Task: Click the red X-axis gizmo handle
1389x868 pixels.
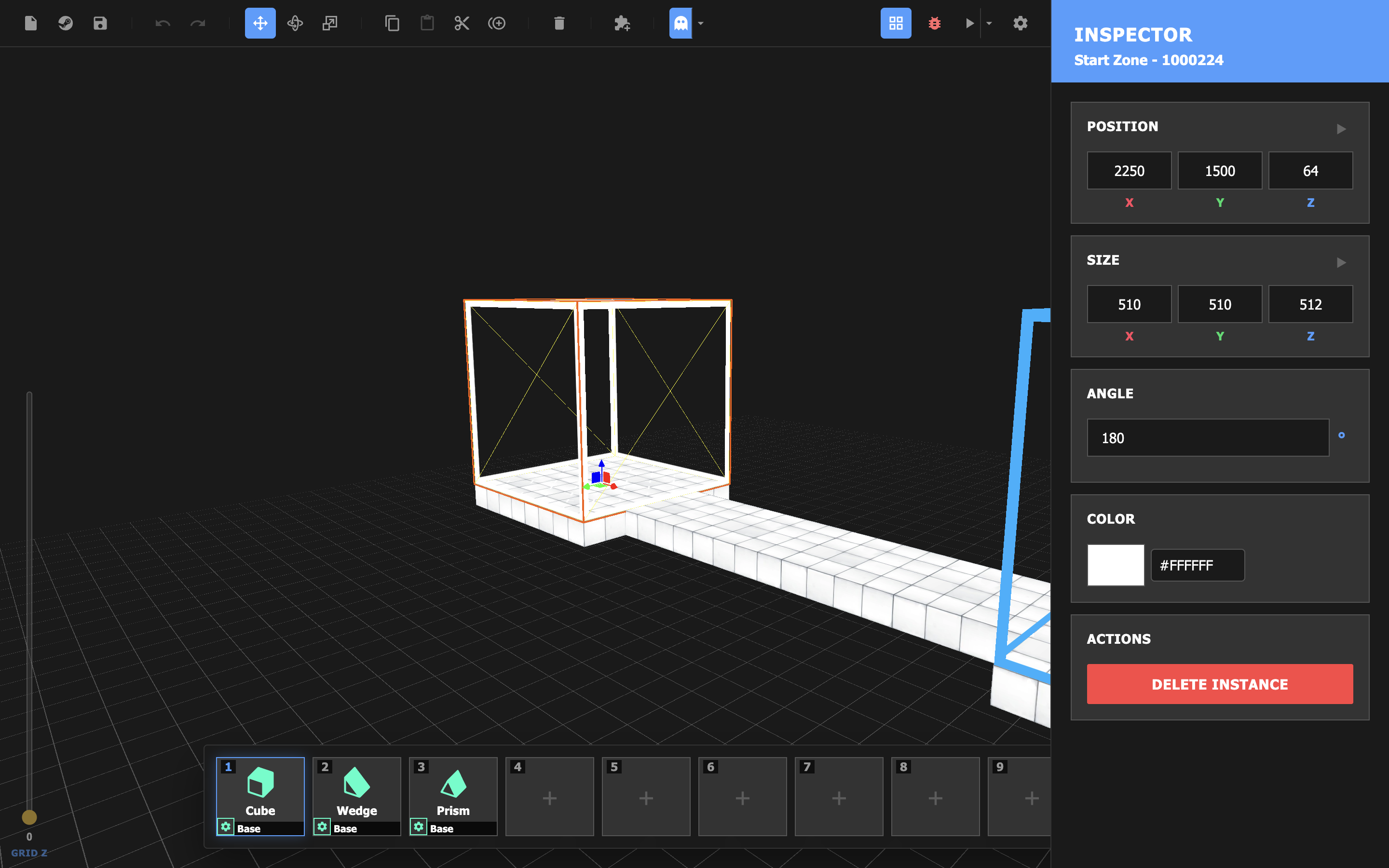Action: coord(613,486)
